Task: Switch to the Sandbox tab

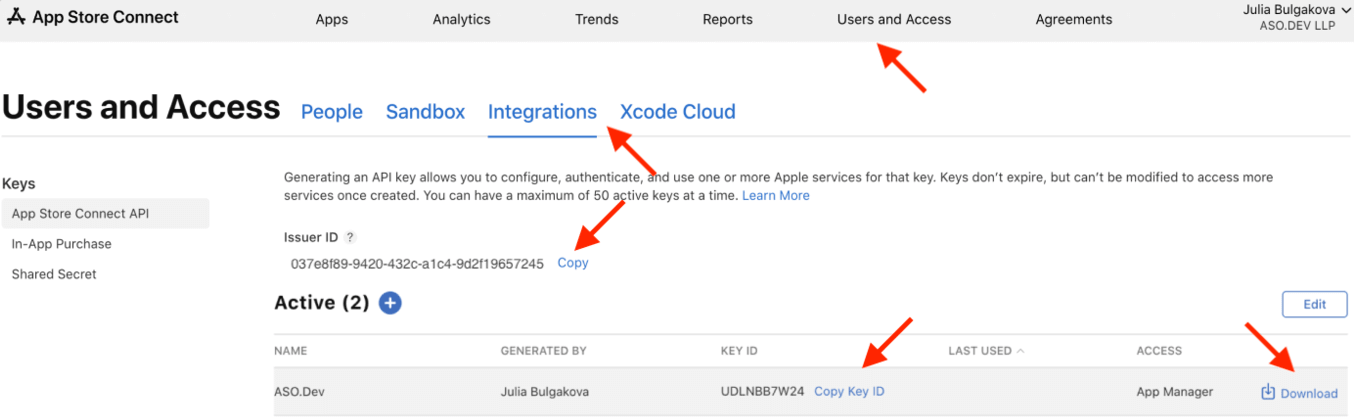Action: [x=425, y=112]
